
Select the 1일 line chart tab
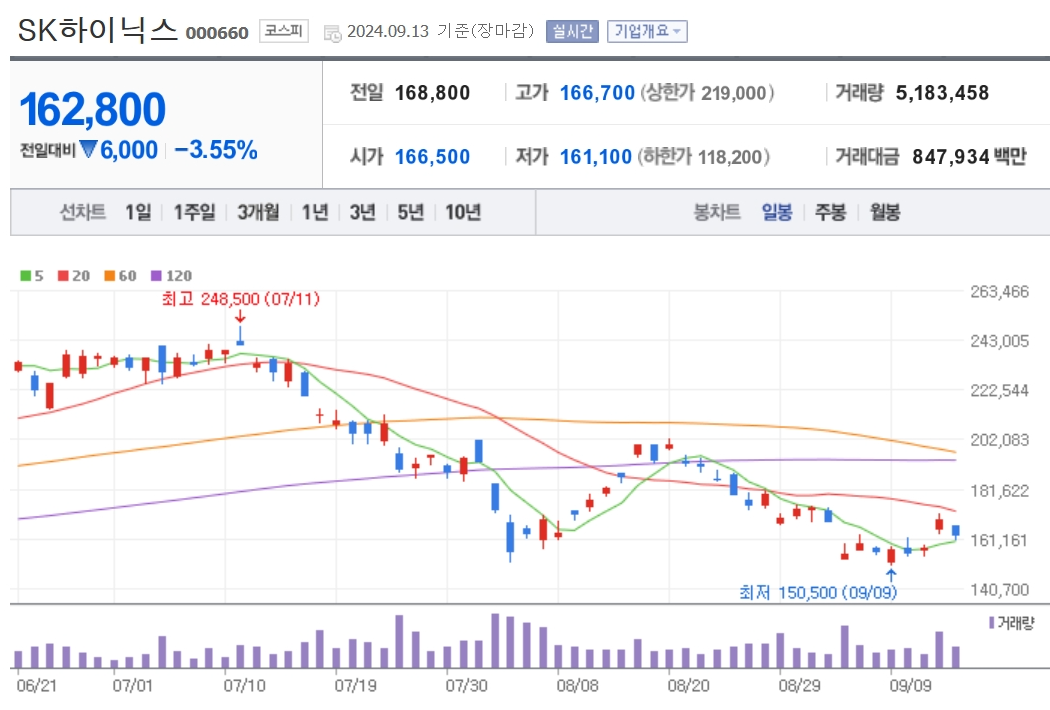click(138, 212)
